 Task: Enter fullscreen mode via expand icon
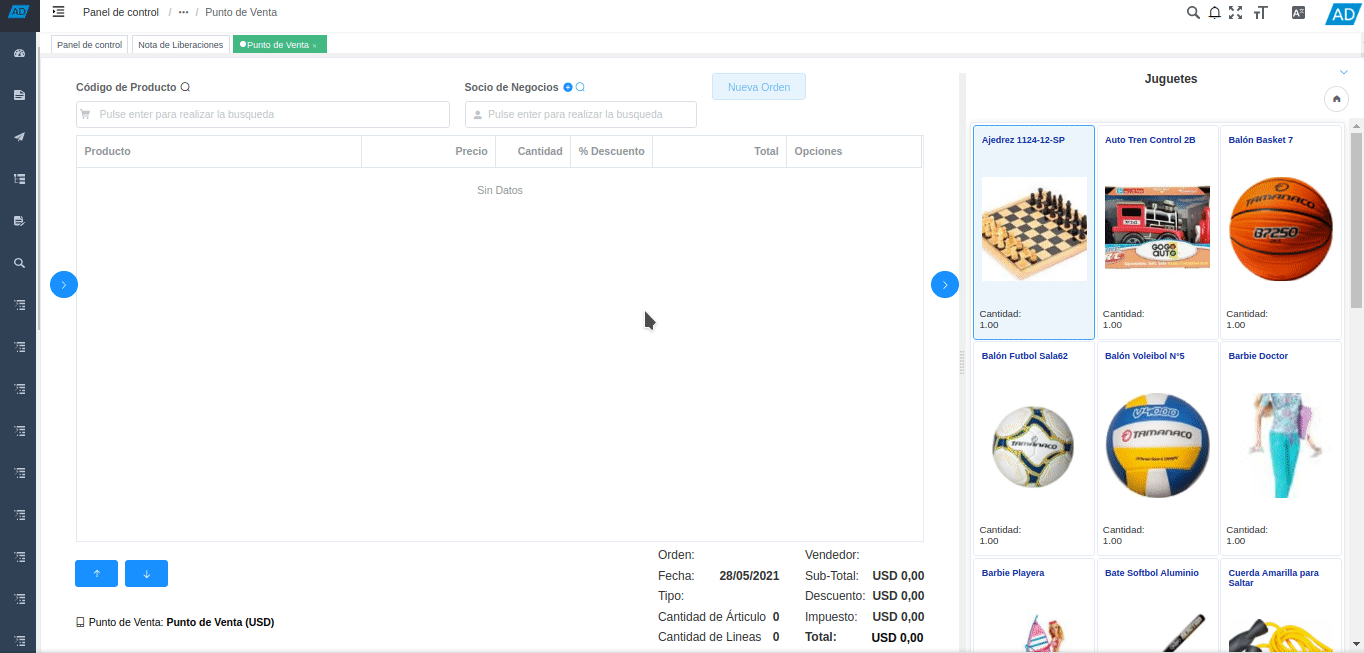[1236, 13]
